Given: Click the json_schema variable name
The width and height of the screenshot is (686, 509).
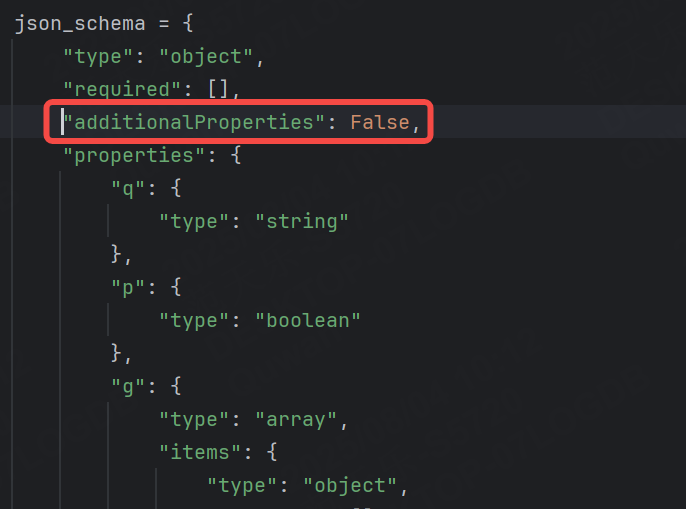Looking at the screenshot, I should (80, 24).
